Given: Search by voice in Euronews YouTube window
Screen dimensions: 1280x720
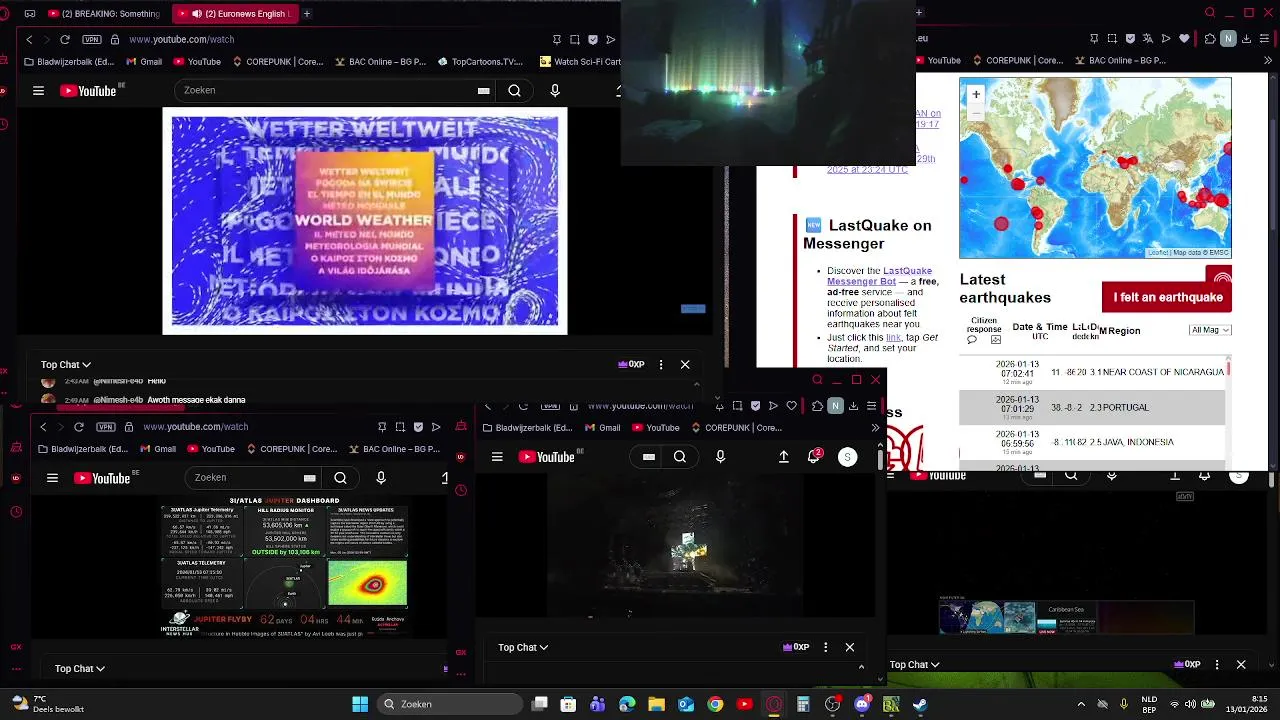Looking at the screenshot, I should (555, 90).
